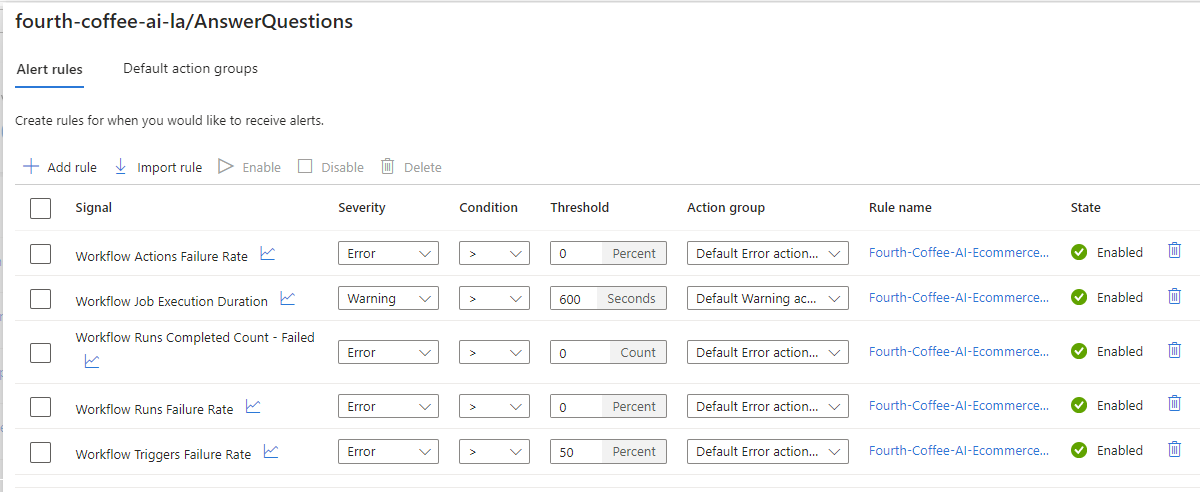Open Severity dropdown for Workflow Triggers Failure Rate
Viewport: 1200px width, 493px height.
coord(388,451)
